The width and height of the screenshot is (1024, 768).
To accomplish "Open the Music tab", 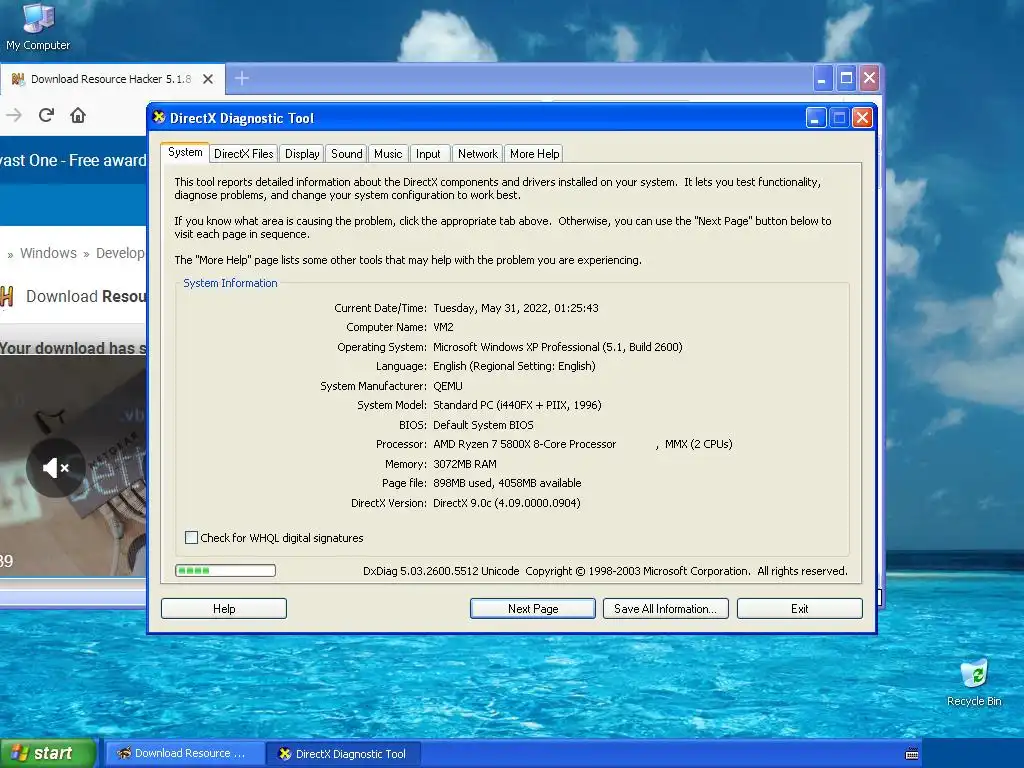I will pos(388,153).
